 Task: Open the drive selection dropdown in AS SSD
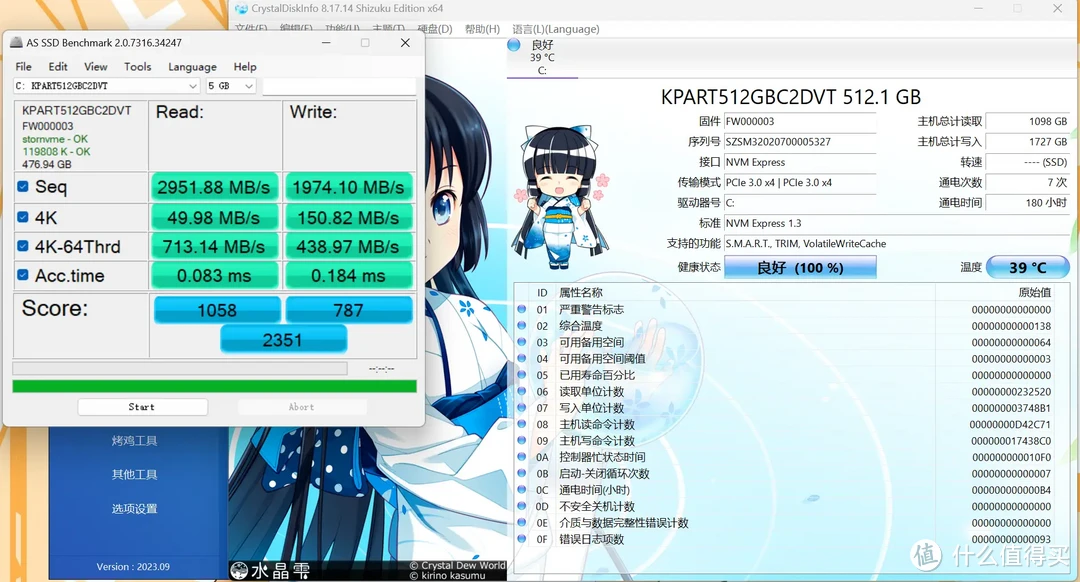107,86
